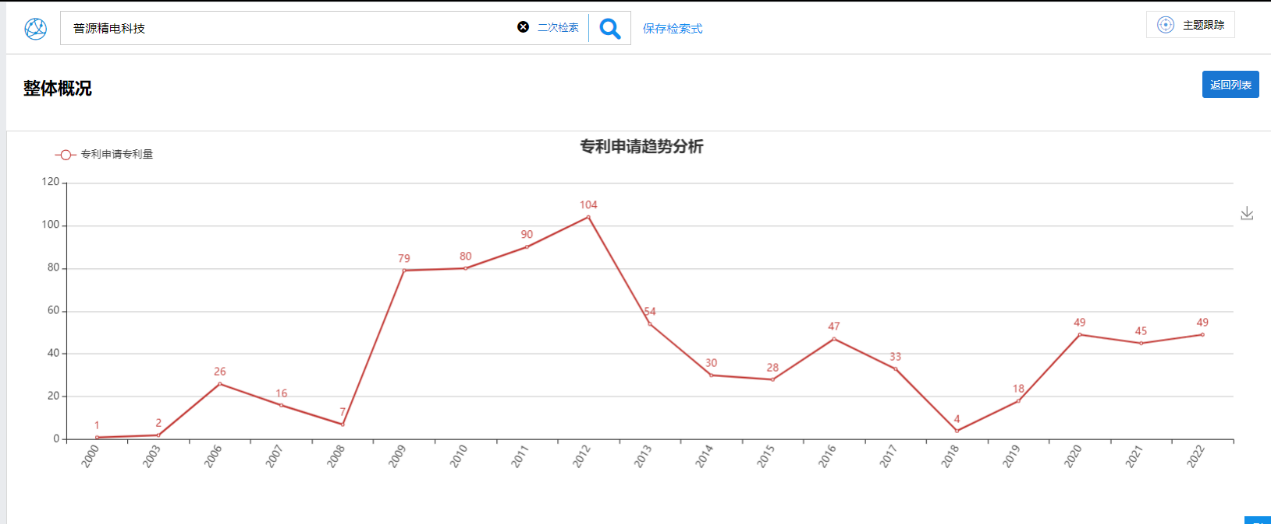
Task: Click the 2013 data point labeled 54
Action: pyautogui.click(x=650, y=323)
